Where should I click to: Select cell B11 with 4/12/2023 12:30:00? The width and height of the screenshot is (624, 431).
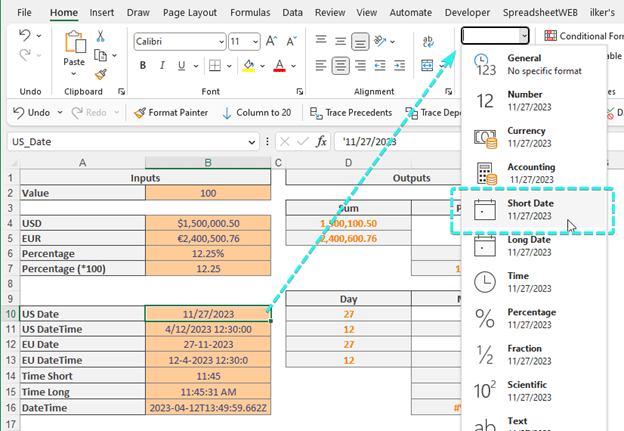208,329
